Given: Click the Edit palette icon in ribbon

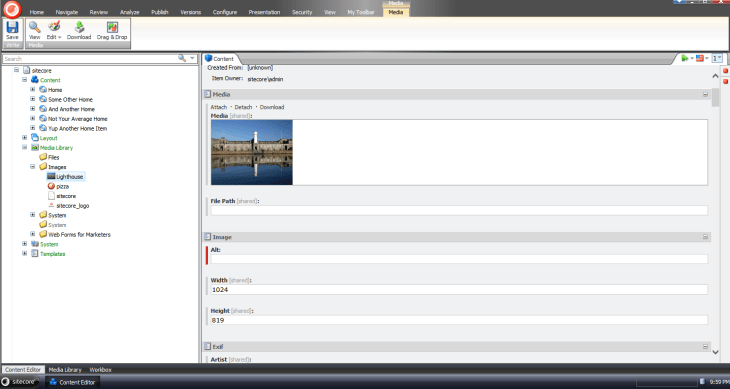Looking at the screenshot, I should (54, 27).
